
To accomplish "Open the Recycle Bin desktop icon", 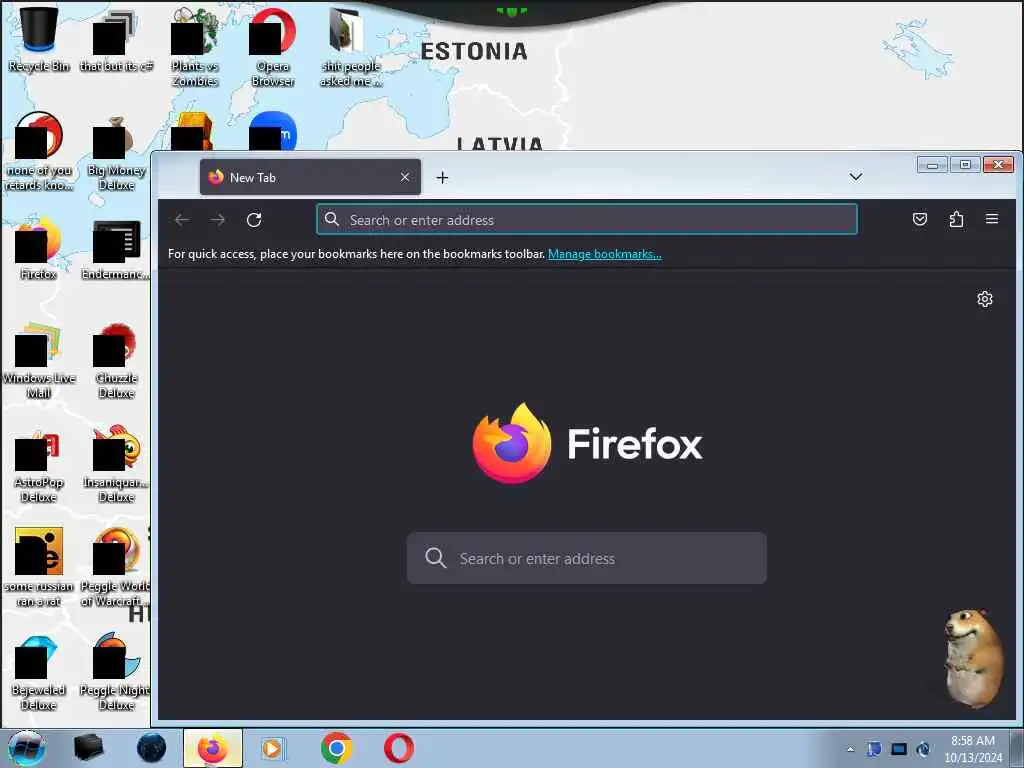I will pyautogui.click(x=39, y=39).
